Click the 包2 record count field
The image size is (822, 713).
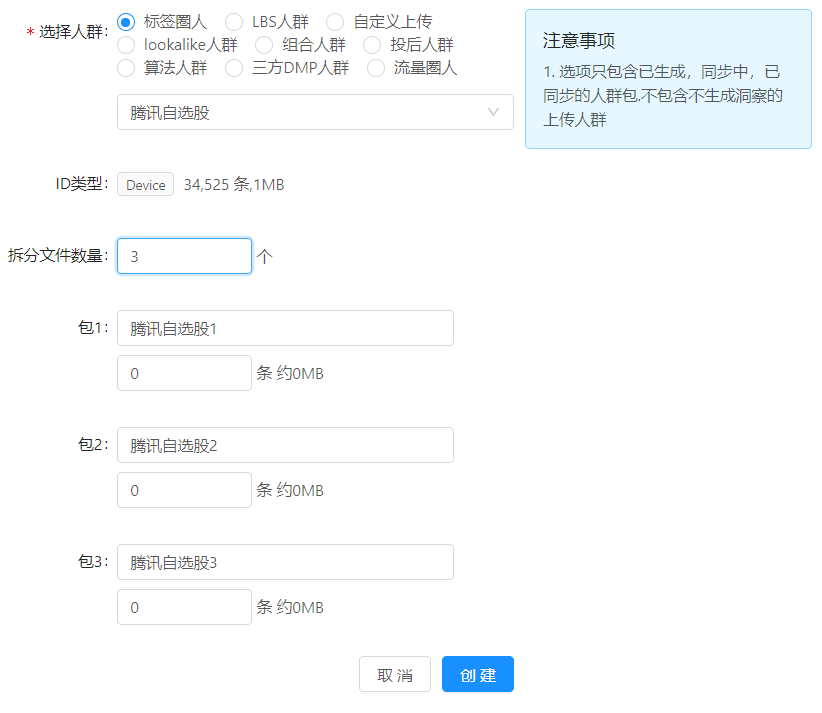(x=184, y=490)
